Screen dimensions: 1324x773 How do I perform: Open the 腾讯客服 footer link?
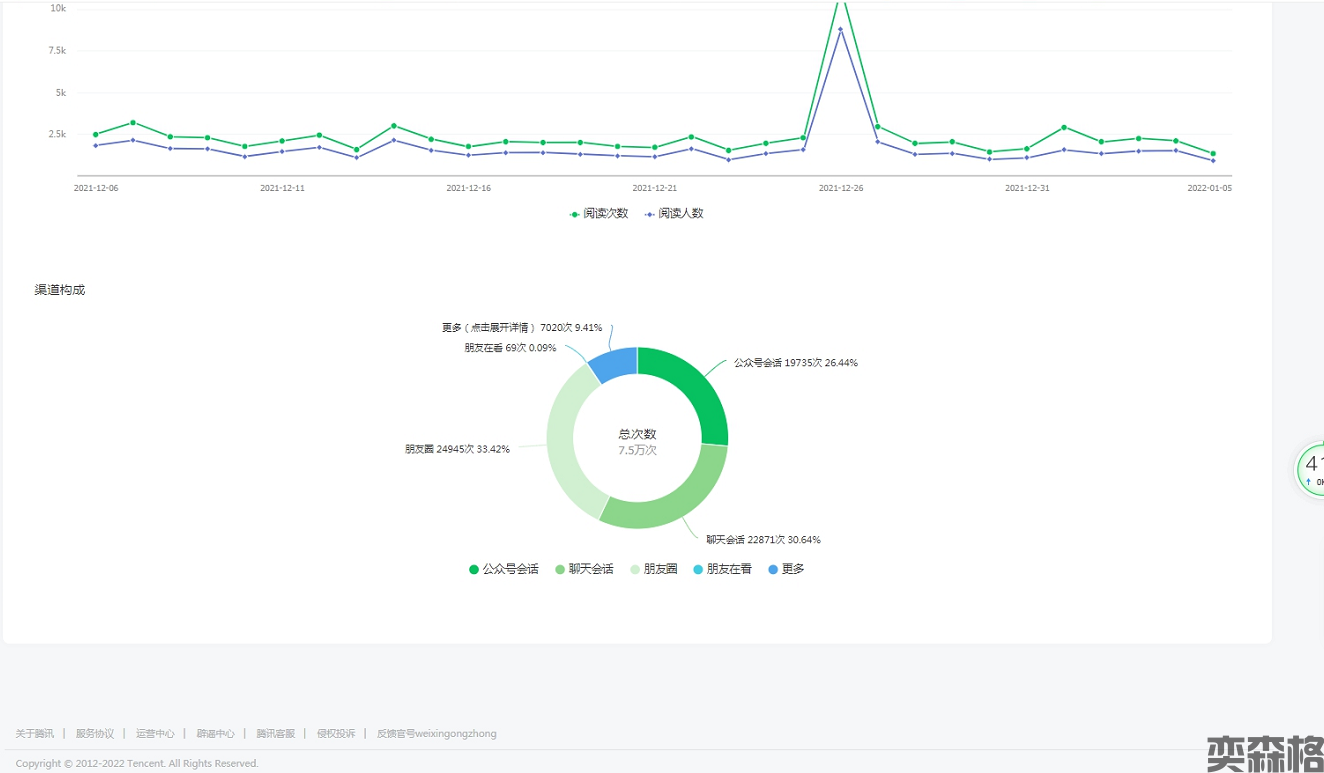click(x=275, y=734)
